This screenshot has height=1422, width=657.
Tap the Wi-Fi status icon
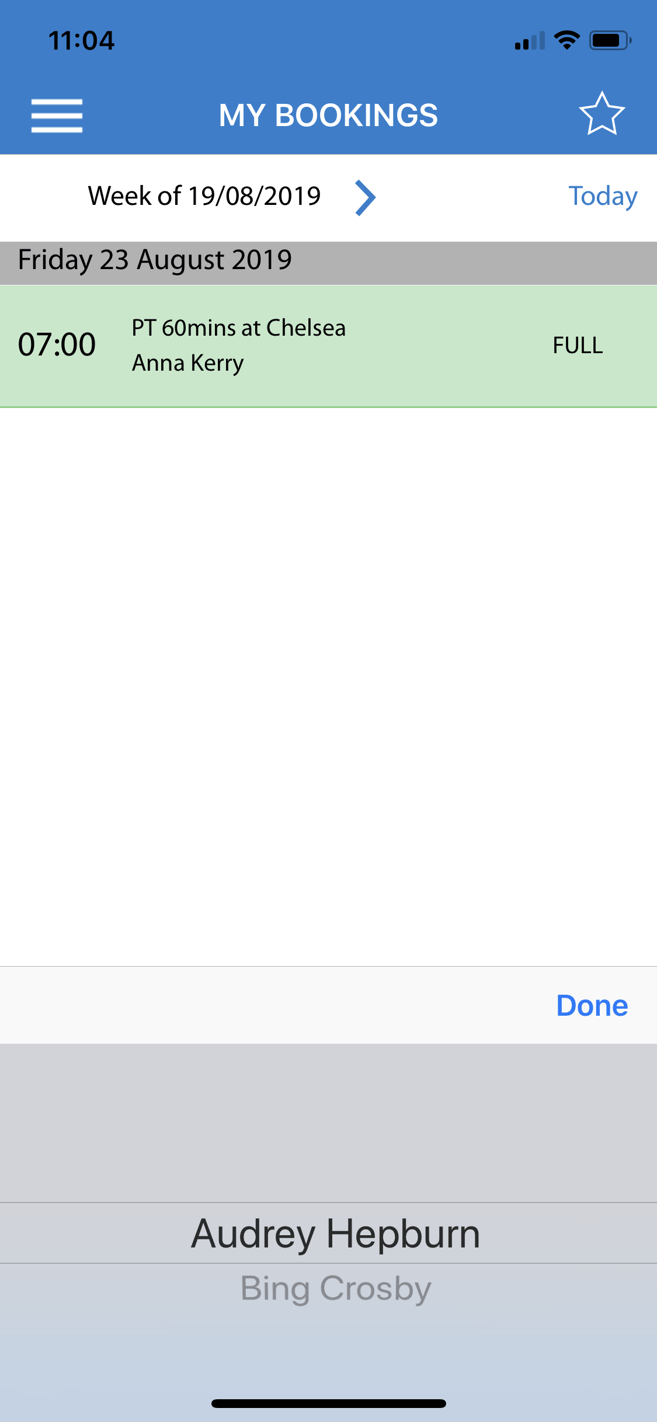point(567,41)
